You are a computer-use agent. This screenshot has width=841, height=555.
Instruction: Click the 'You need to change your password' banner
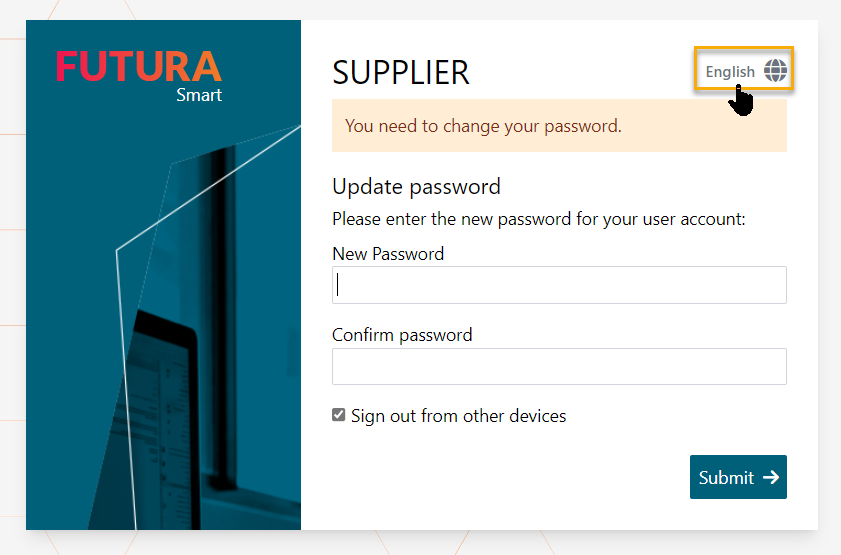coord(559,126)
